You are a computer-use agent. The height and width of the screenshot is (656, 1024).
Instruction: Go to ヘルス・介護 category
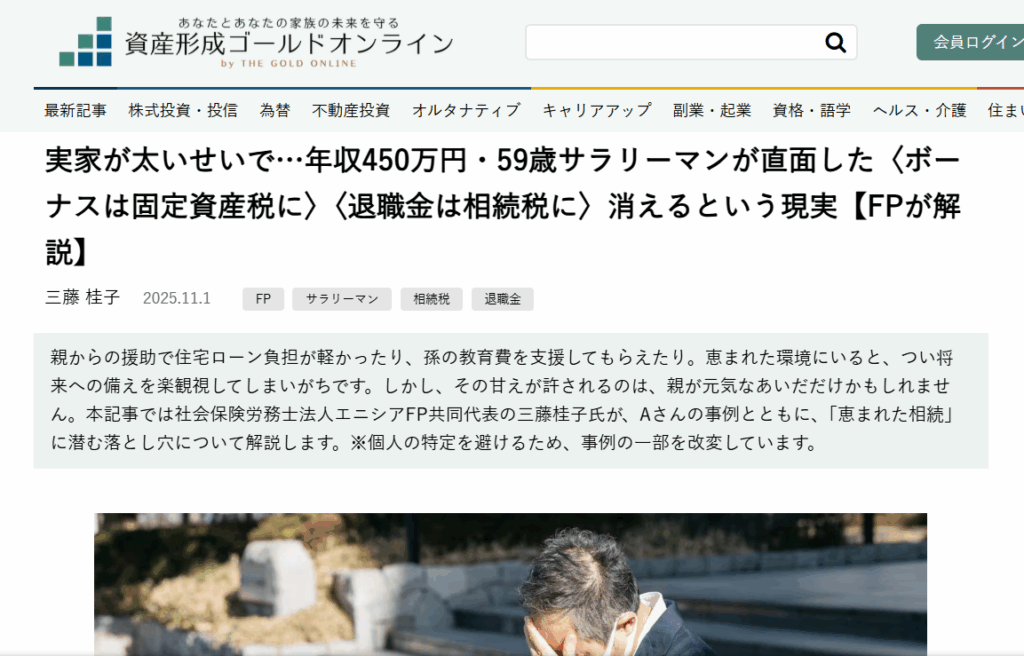coord(920,111)
